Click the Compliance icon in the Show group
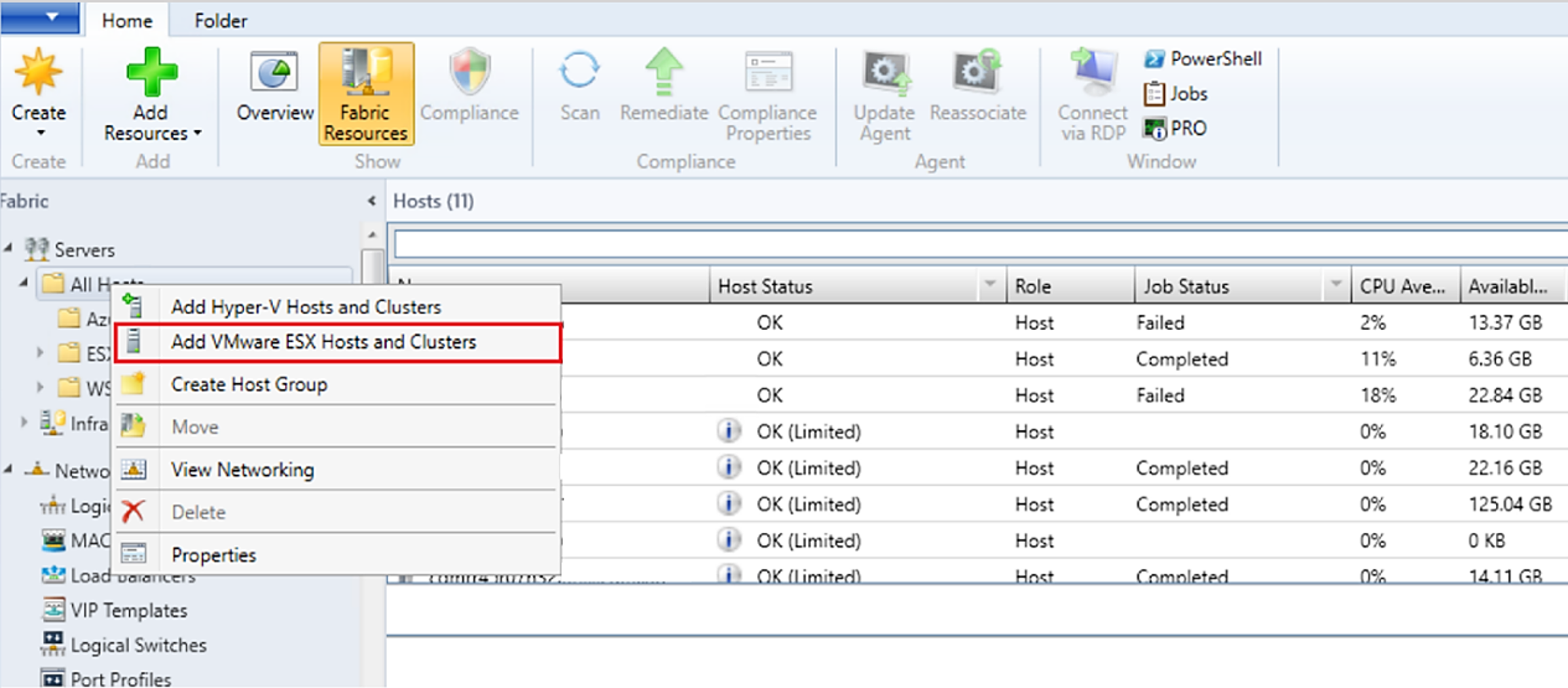The image size is (1568, 688). click(x=468, y=85)
